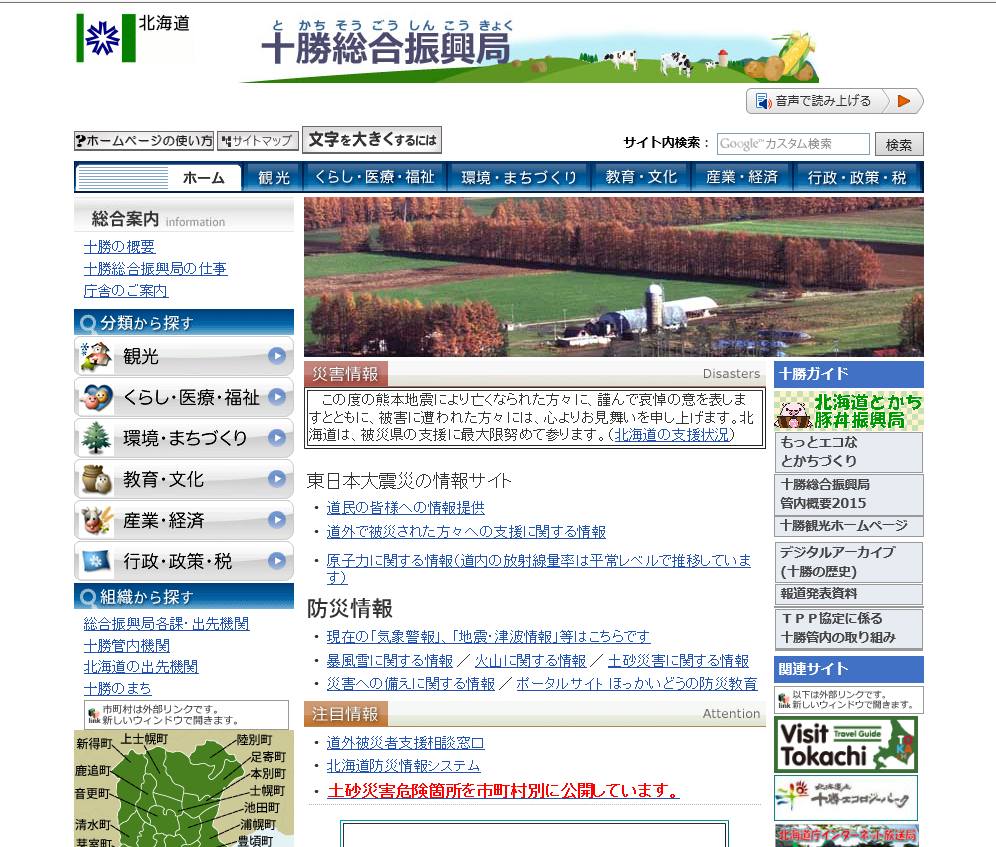Open 十勝のまち link
This screenshot has height=847, width=996.
click(118, 689)
